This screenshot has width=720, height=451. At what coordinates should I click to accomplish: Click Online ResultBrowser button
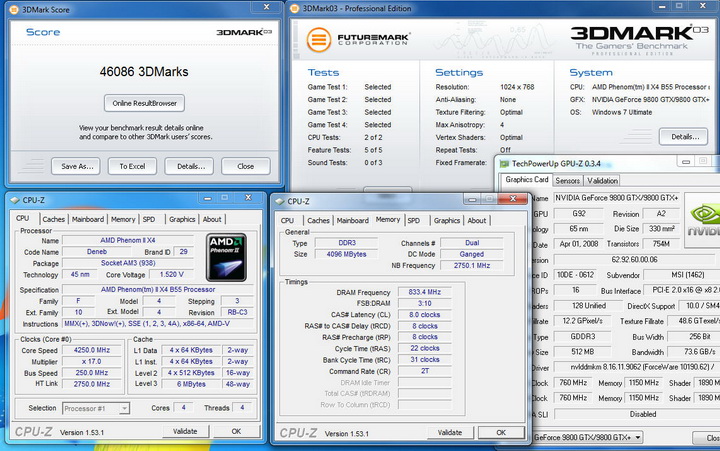(145, 103)
